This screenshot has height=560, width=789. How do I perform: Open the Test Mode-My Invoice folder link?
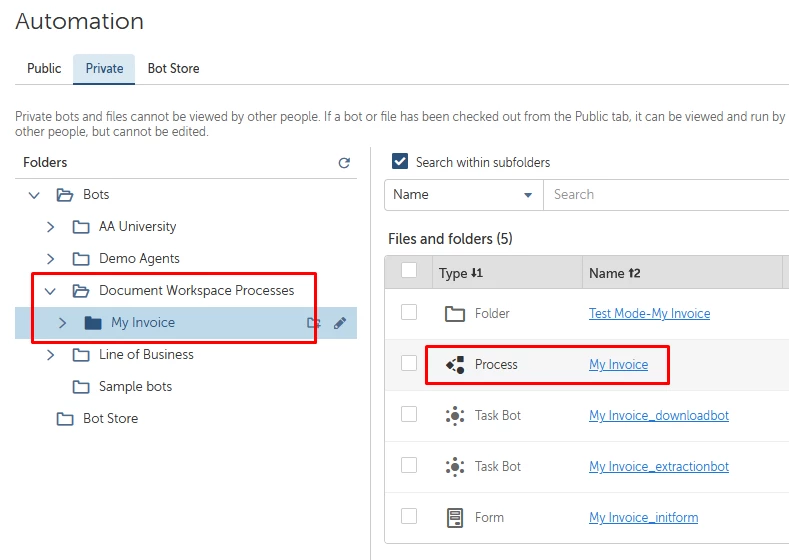[649, 314]
